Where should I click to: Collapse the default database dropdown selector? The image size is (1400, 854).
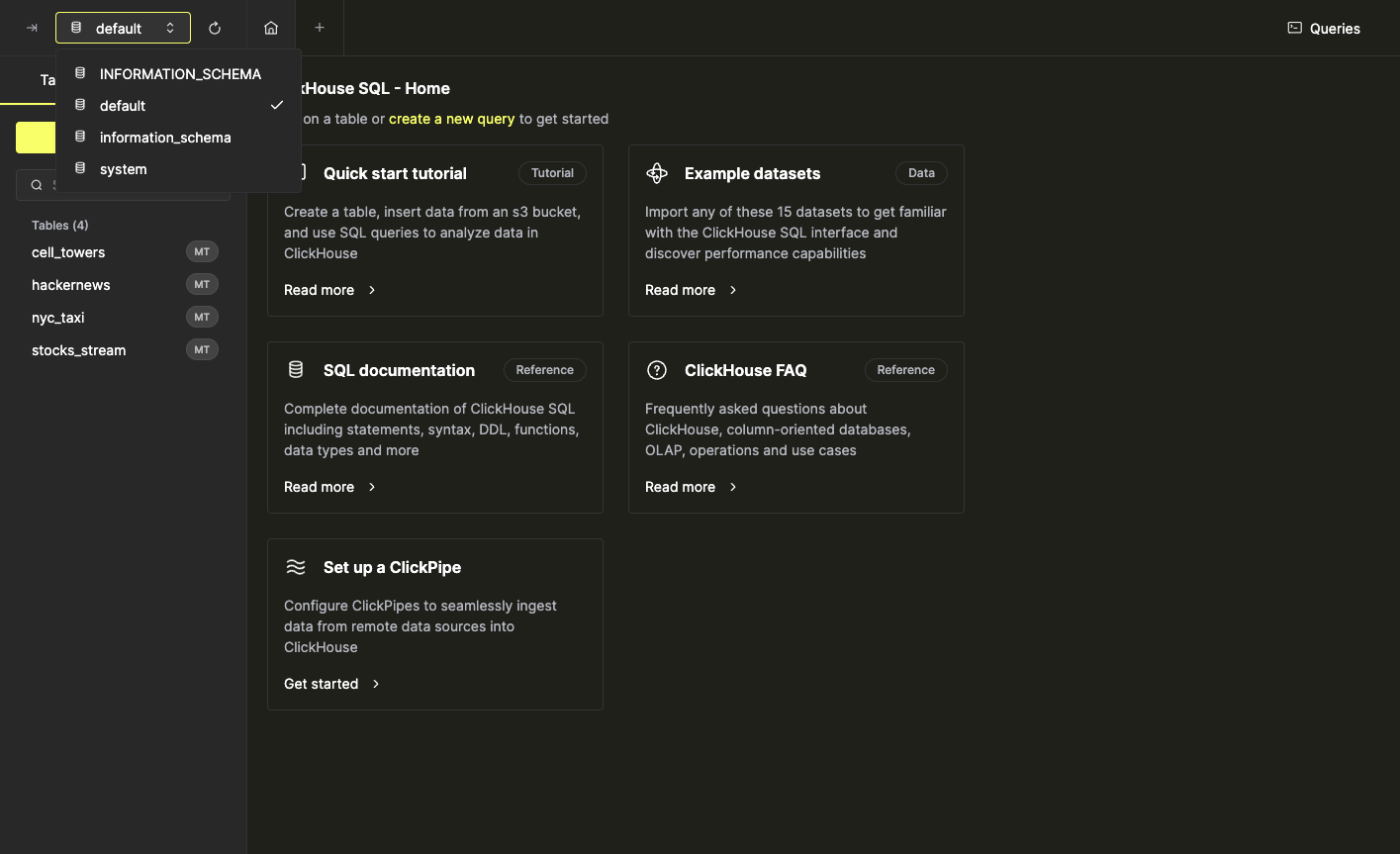[x=123, y=28]
